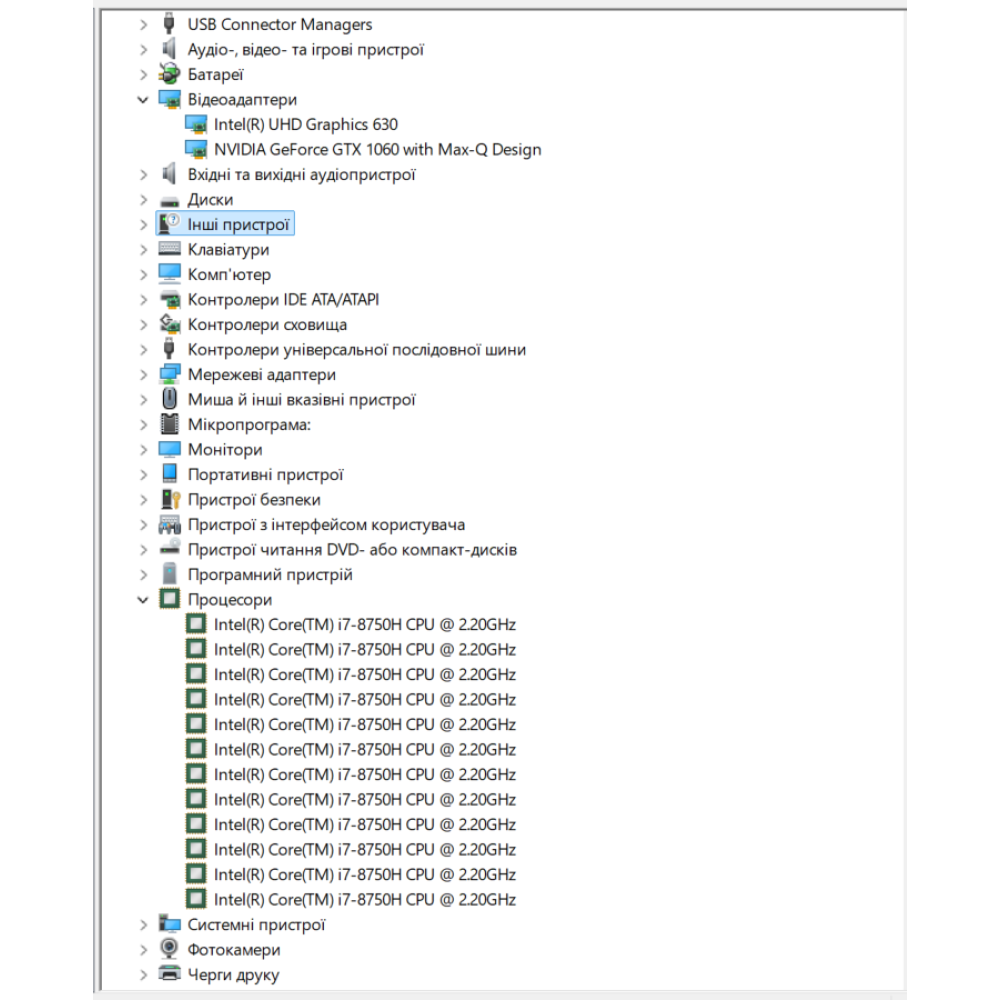Screen dimensions: 1000x1000
Task: Click the disk drive icon beside Диски
Action: click(169, 201)
